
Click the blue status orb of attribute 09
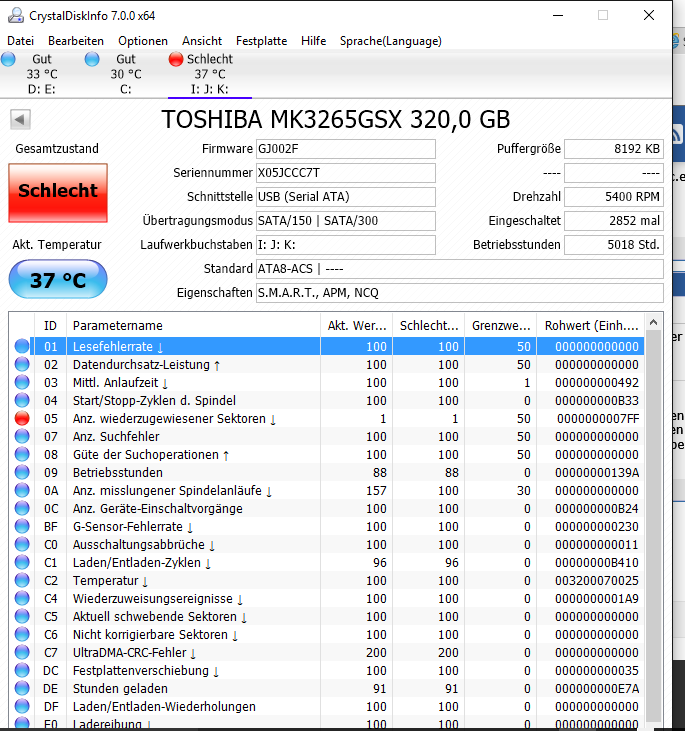point(22,473)
